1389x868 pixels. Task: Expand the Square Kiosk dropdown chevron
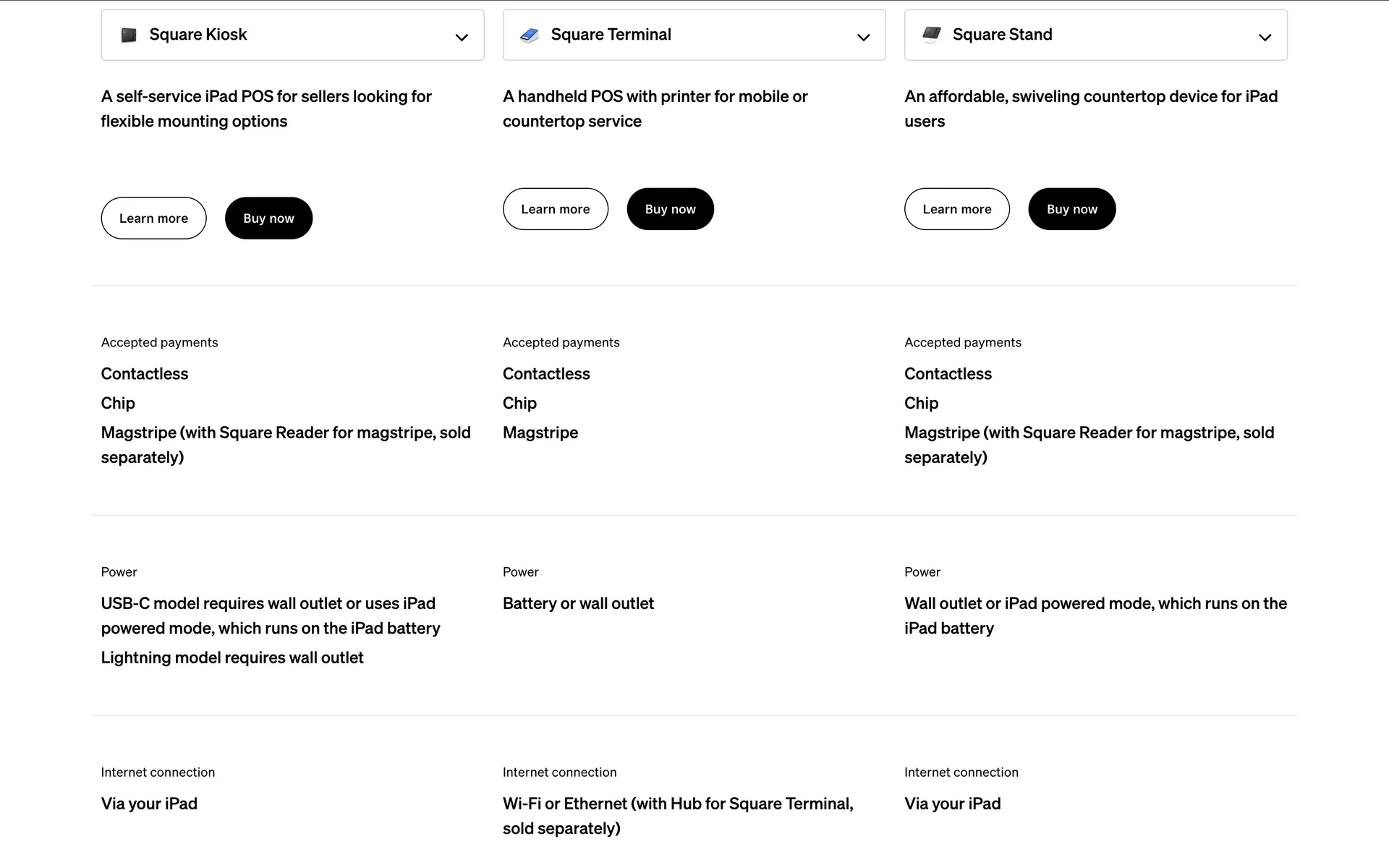click(x=462, y=38)
